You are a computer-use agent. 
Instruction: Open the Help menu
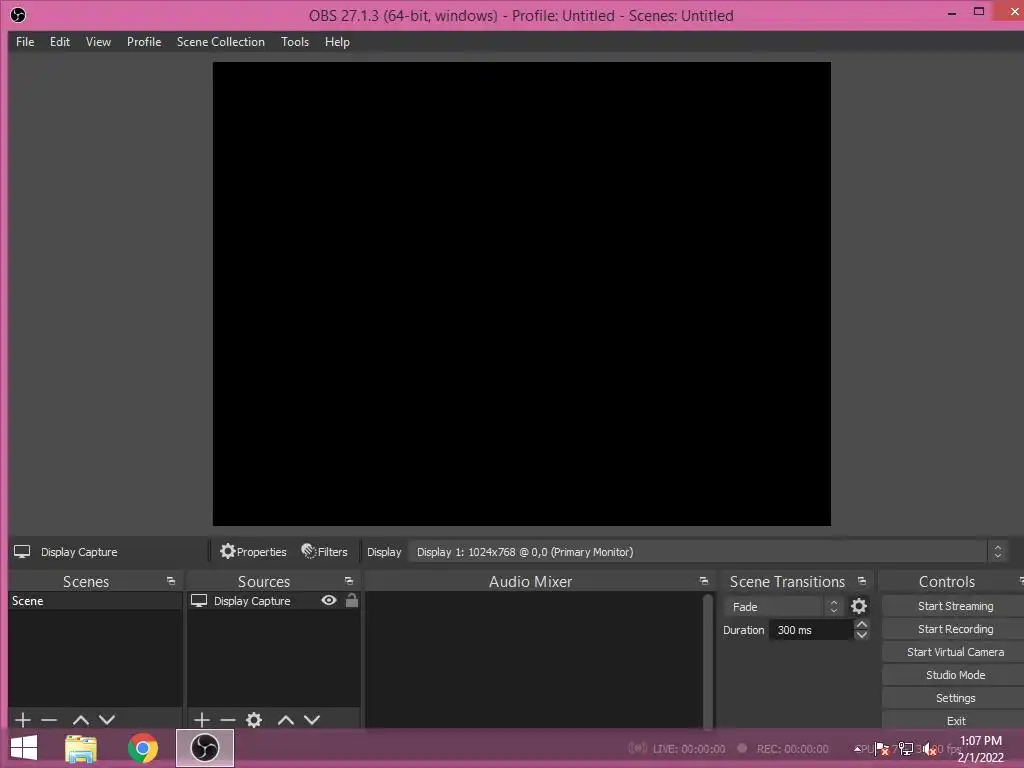[x=337, y=42]
